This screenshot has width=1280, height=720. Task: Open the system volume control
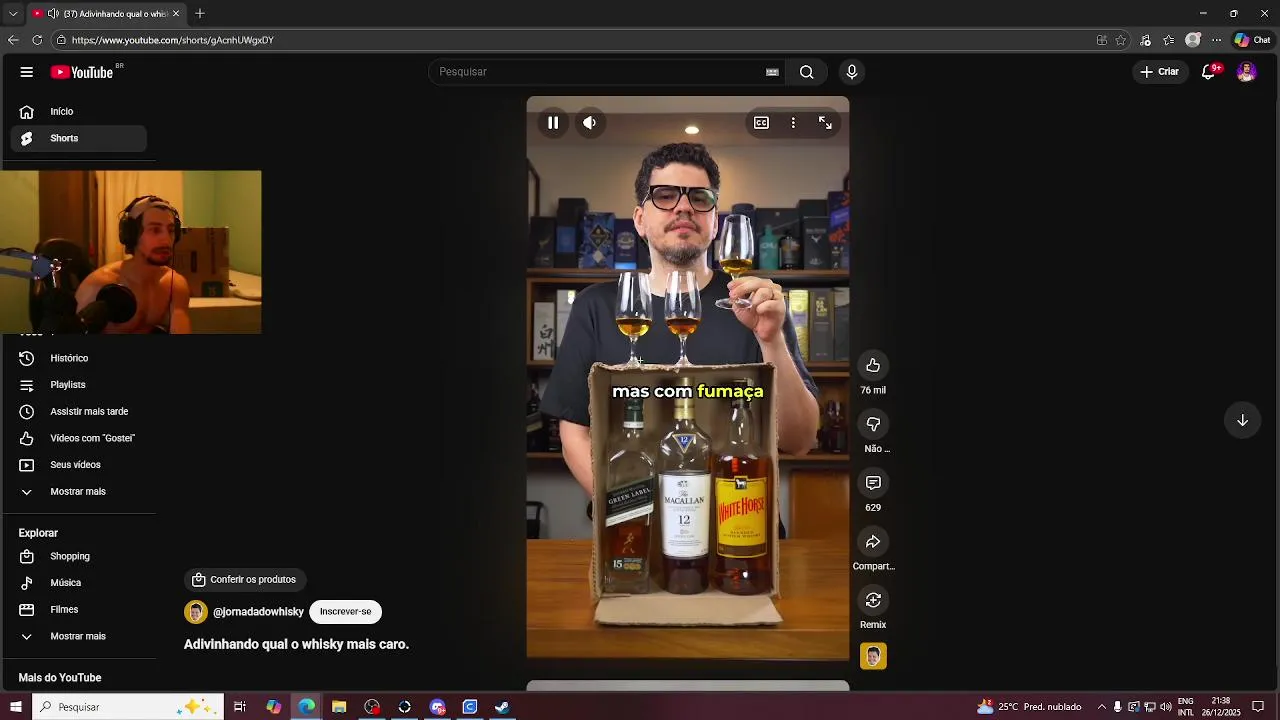(x=1166, y=707)
